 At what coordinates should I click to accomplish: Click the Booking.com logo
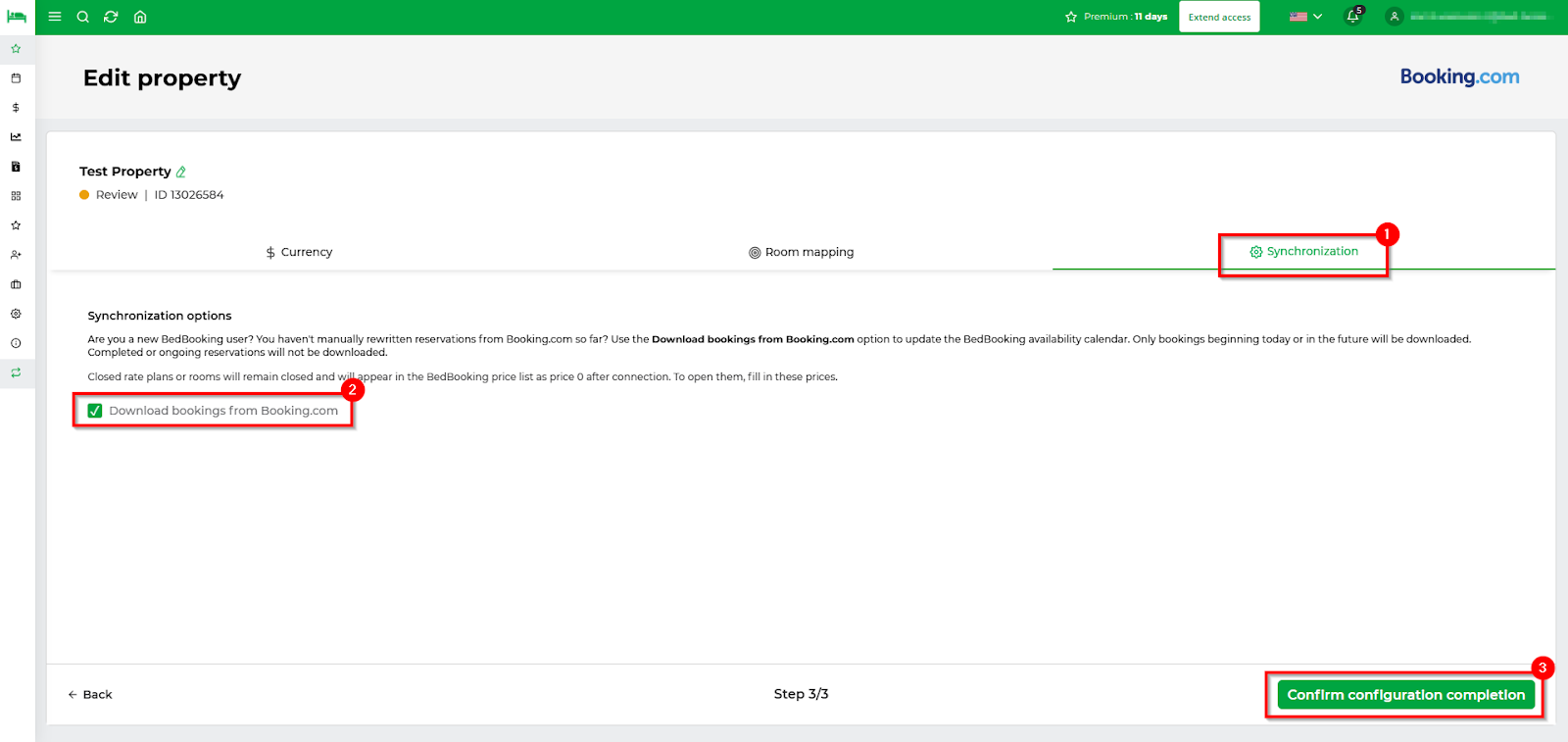coord(1459,77)
